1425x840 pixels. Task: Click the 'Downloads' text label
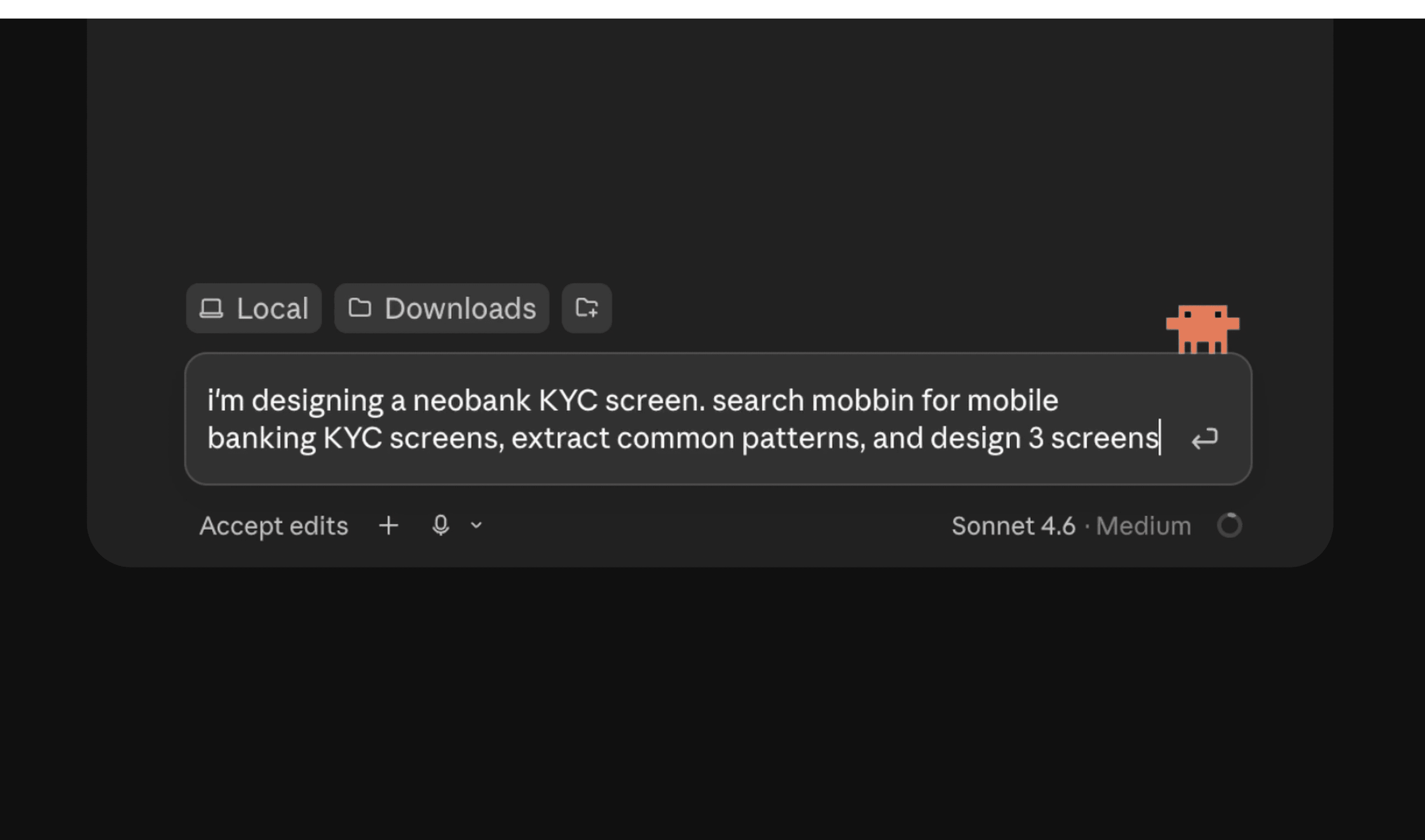point(460,308)
